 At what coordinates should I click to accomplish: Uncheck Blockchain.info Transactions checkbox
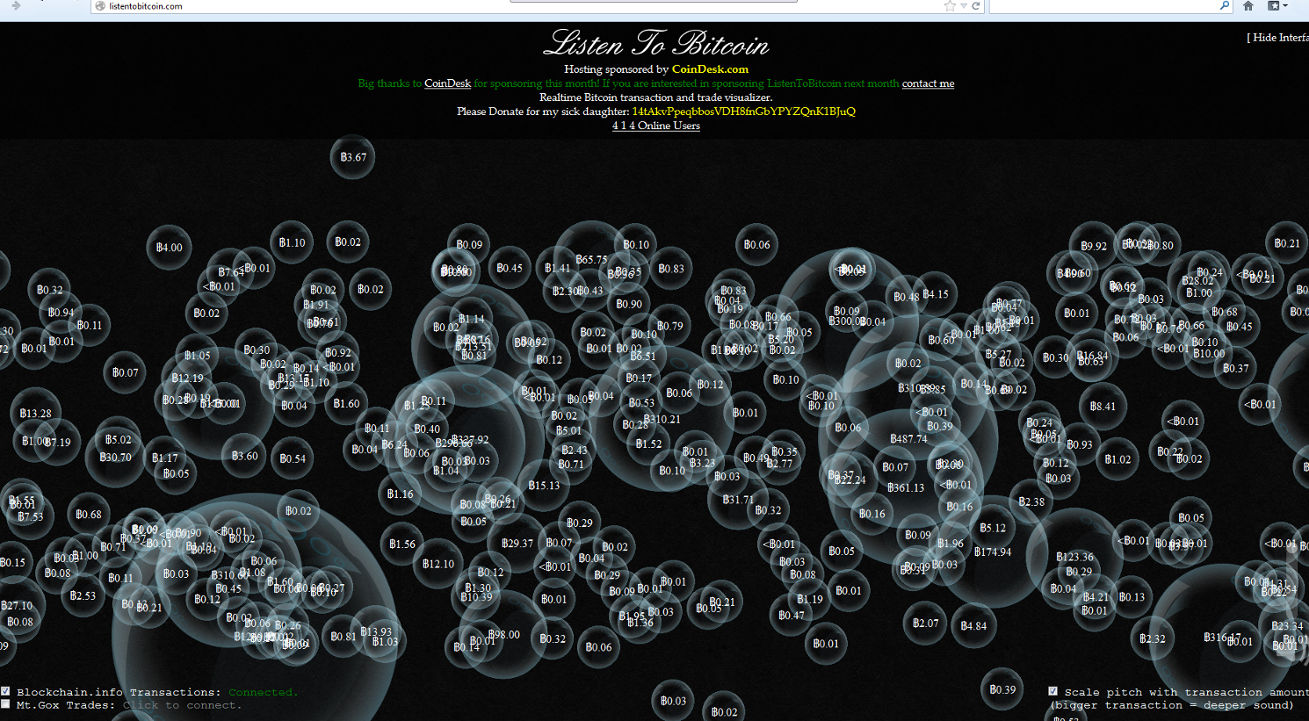6,691
